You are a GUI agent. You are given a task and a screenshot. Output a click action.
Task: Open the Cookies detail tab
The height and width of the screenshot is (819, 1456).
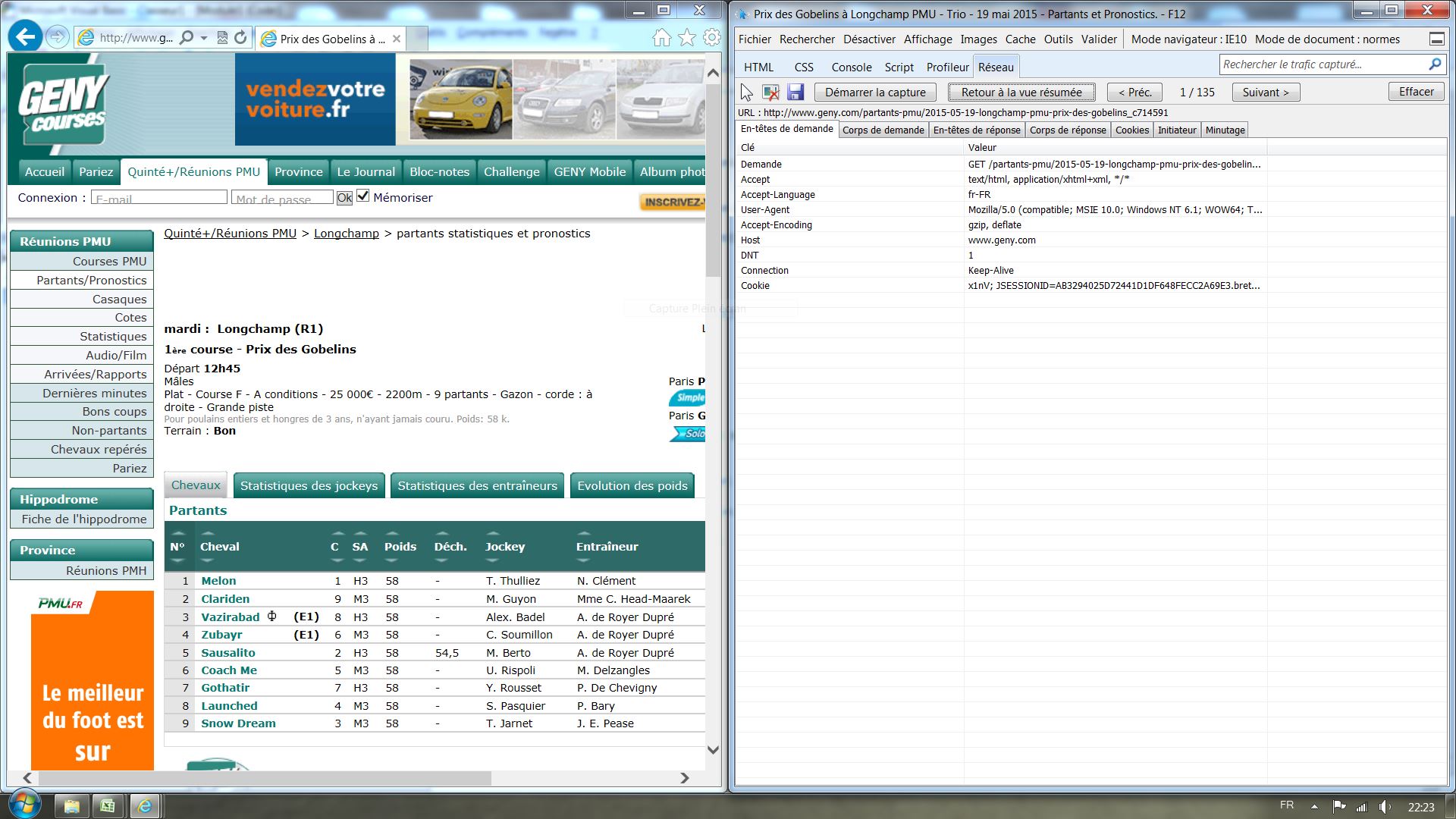[x=1131, y=130]
